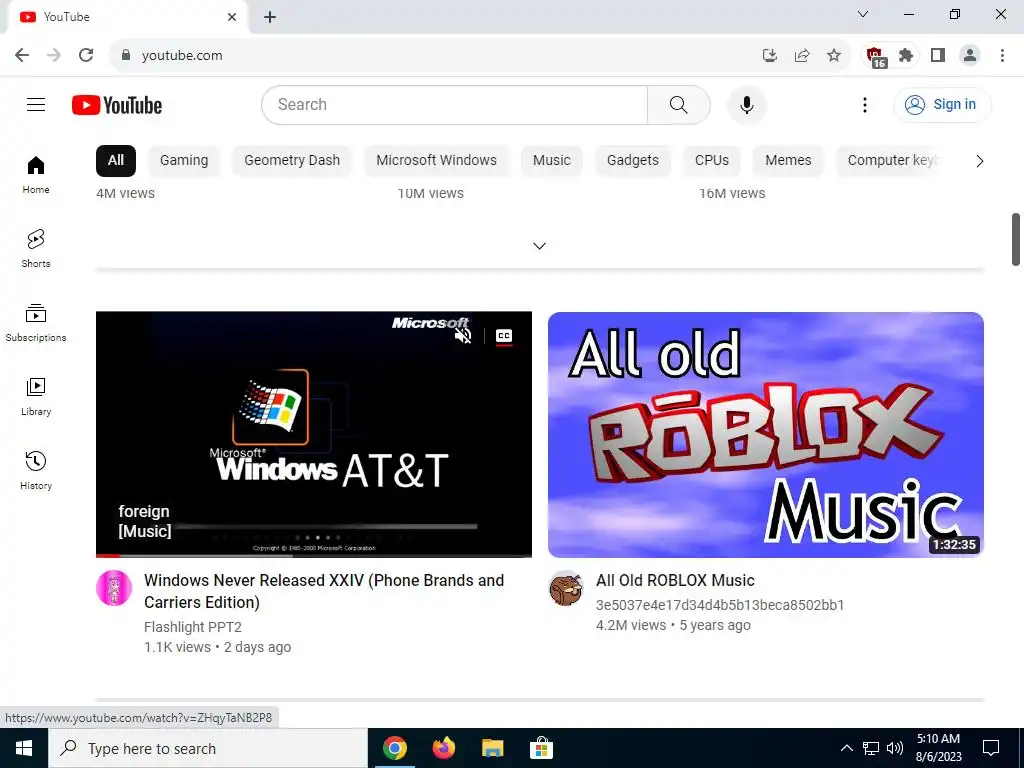Image resolution: width=1024 pixels, height=768 pixels.
Task: Go back with the browser back arrow
Action: click(x=22, y=55)
